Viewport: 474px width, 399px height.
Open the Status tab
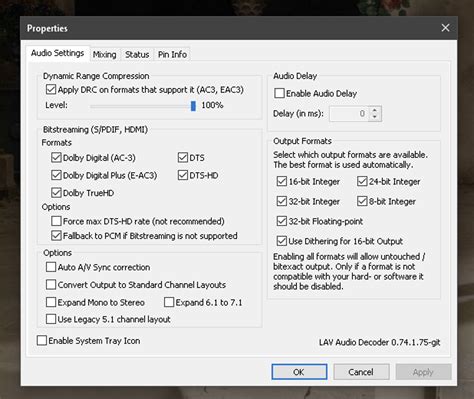pos(137,54)
